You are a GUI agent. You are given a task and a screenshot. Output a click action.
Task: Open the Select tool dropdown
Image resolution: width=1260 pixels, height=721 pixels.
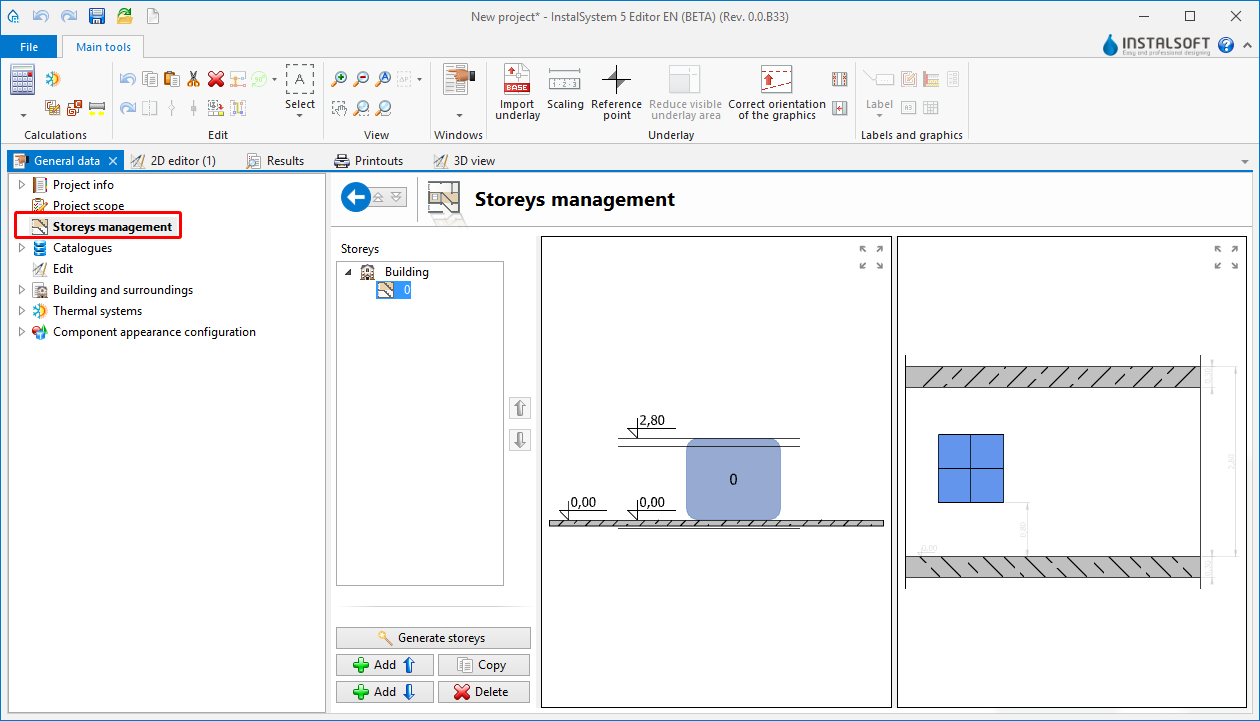(x=299, y=115)
